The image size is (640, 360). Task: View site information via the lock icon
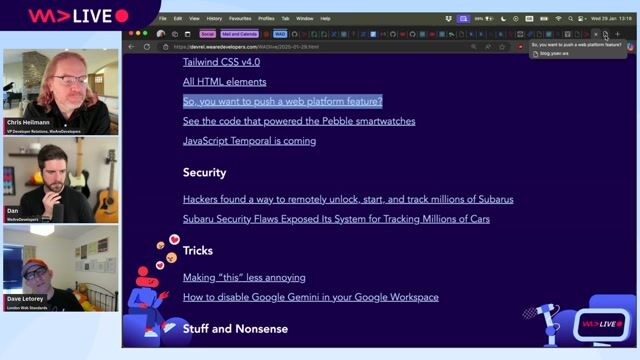coord(165,47)
